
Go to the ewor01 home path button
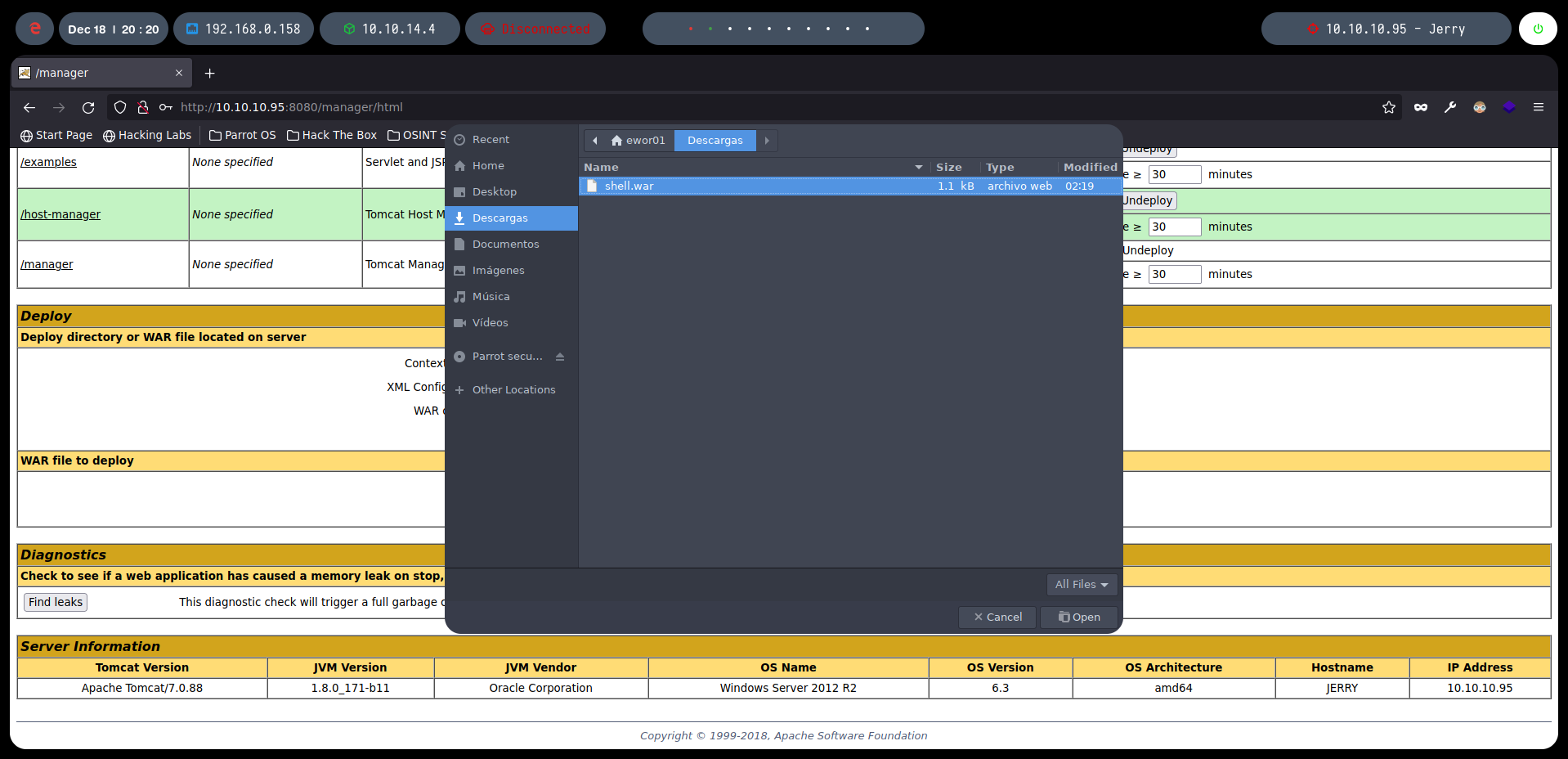pos(638,141)
